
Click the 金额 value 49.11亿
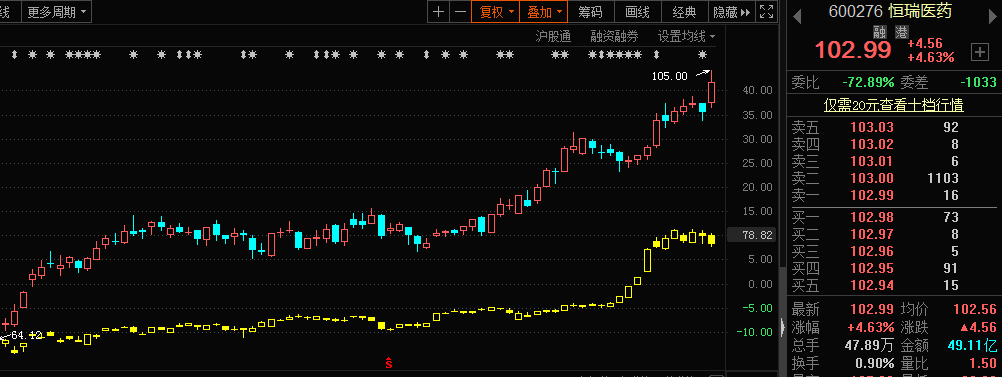(973, 346)
